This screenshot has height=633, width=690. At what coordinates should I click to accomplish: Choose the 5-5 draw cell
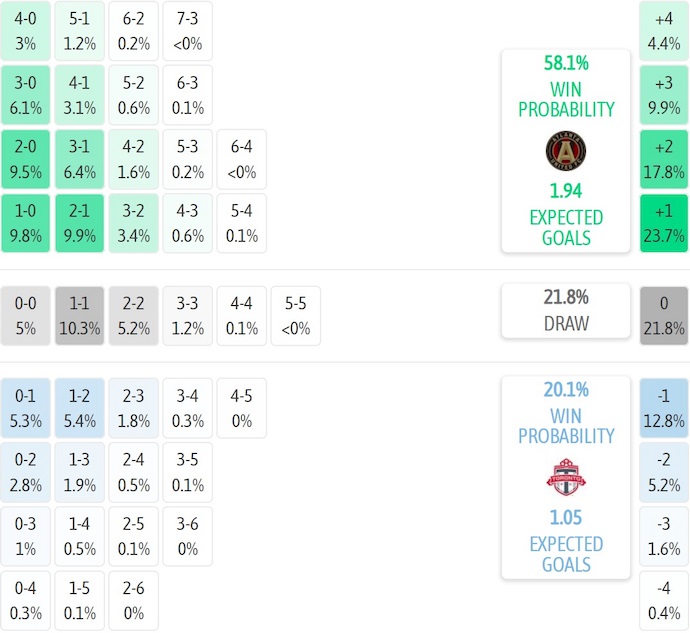tap(295, 316)
